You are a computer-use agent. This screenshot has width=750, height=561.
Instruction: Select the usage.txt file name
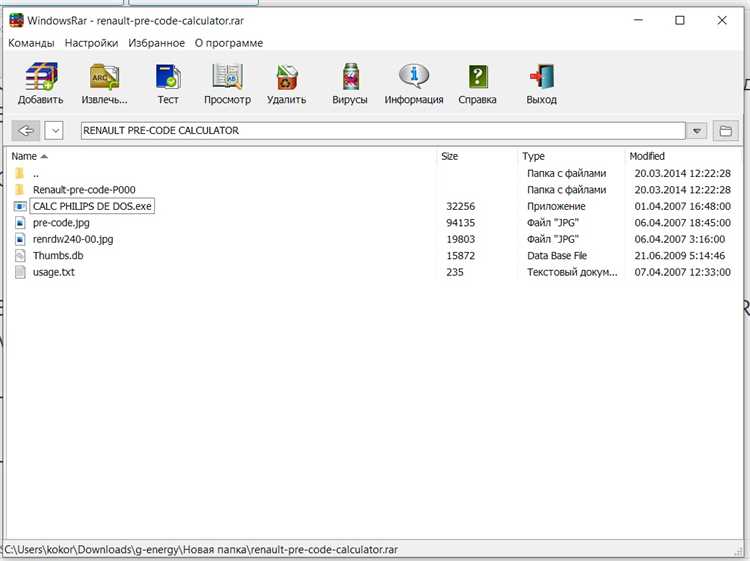tap(54, 272)
